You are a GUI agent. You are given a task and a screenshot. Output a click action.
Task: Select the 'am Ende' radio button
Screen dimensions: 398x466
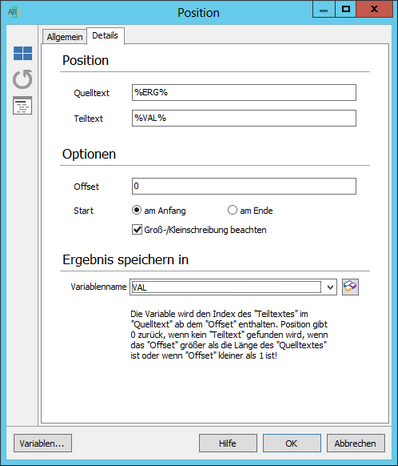click(x=232, y=210)
